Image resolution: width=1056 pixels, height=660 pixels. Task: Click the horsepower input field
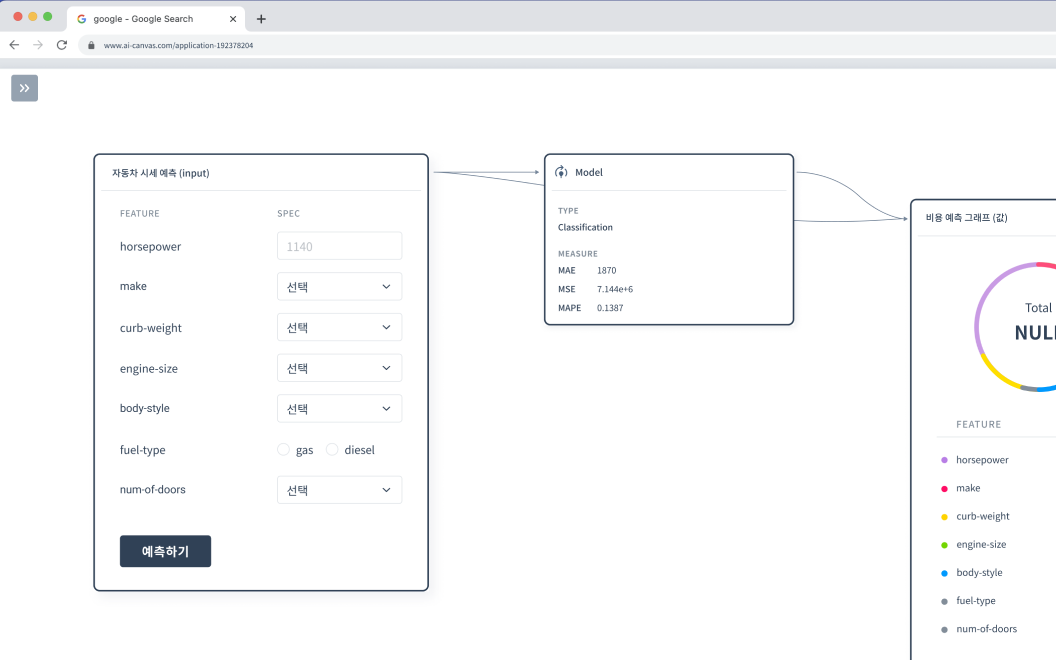tap(339, 246)
